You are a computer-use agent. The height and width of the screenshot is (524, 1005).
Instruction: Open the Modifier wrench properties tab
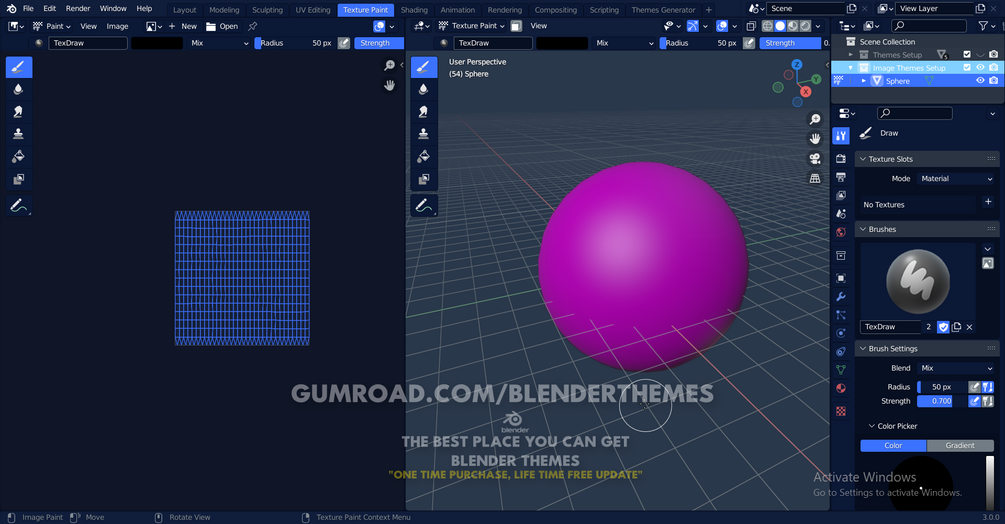click(x=841, y=297)
